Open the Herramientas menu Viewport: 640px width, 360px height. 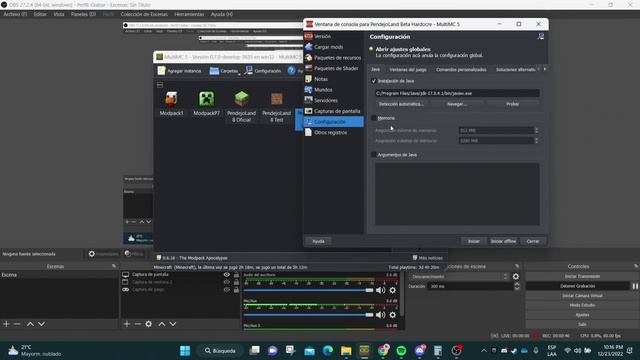tap(189, 14)
